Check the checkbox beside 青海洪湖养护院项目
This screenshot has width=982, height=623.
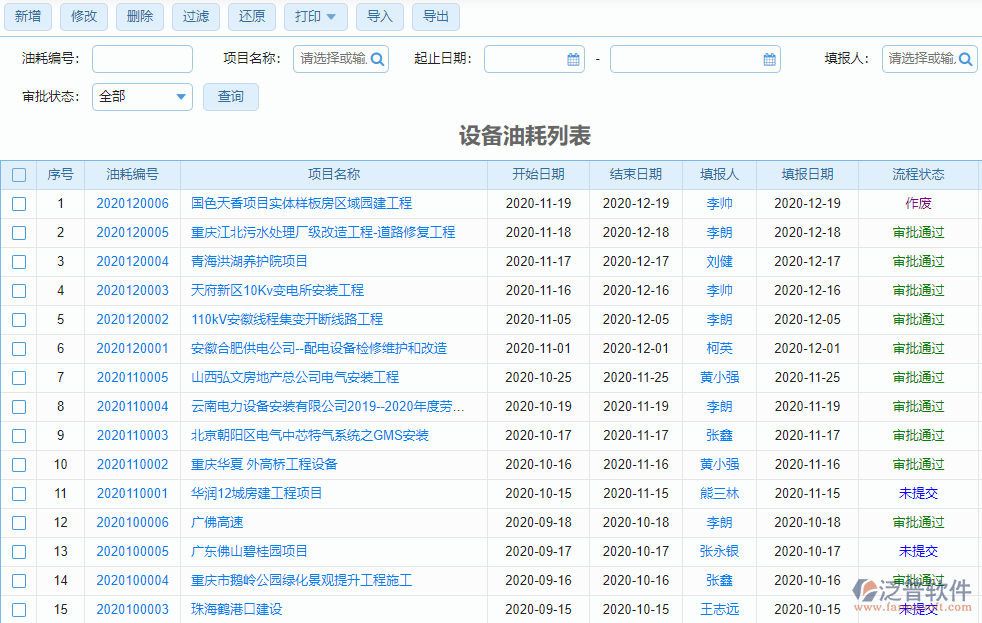18,261
